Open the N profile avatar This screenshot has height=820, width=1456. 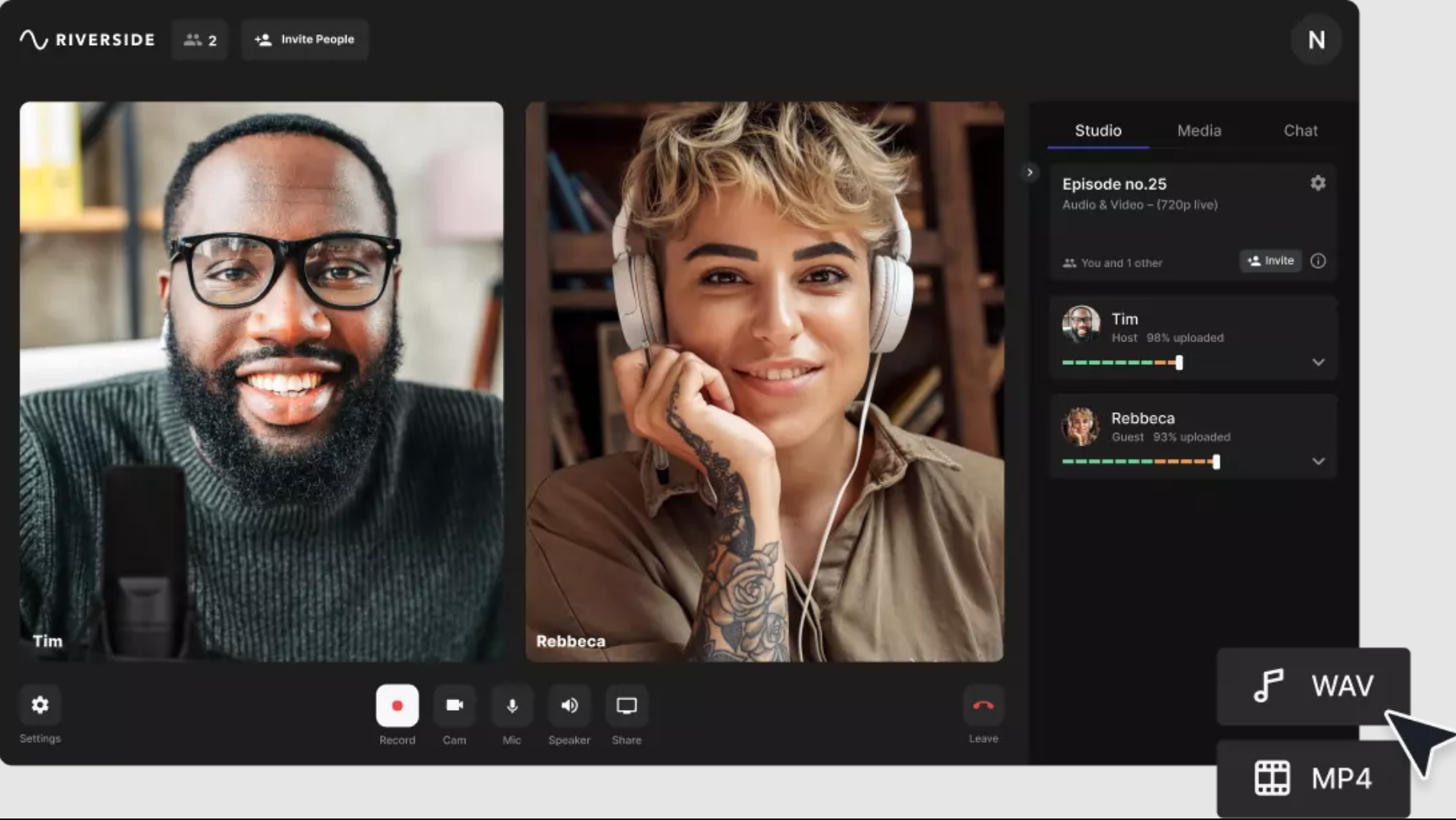tap(1316, 40)
